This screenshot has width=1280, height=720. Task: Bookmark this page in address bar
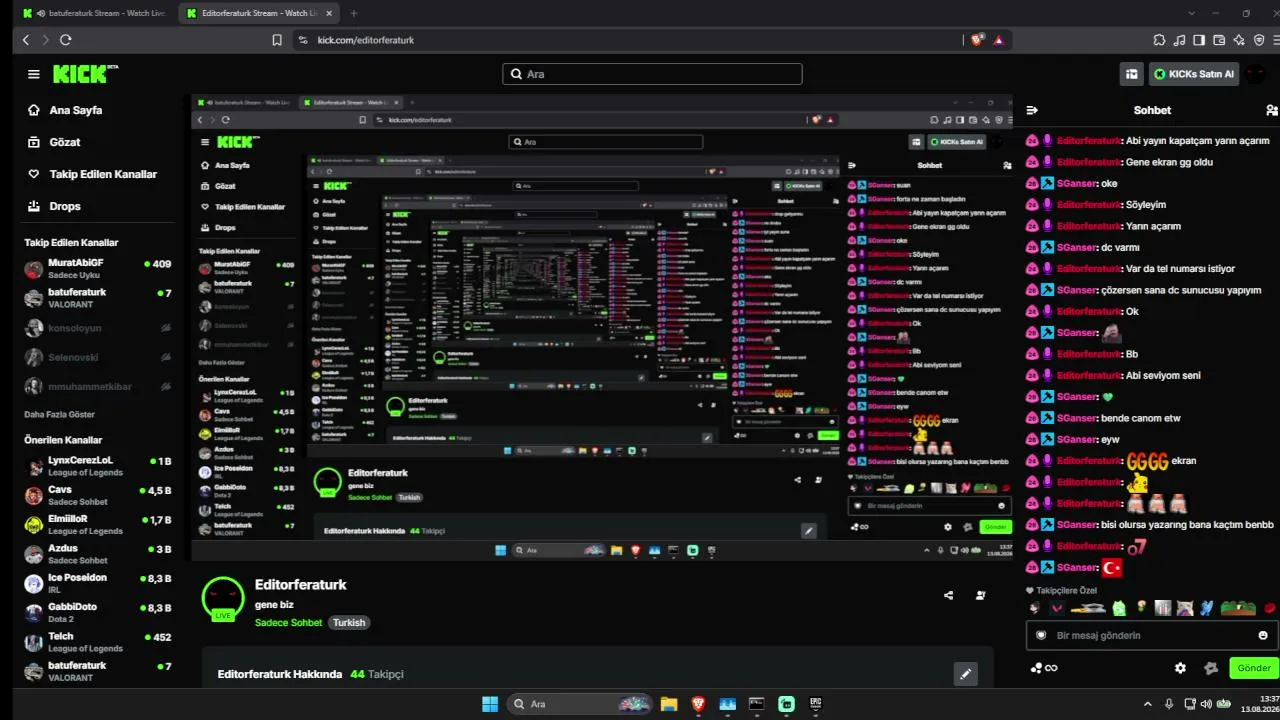(x=277, y=40)
